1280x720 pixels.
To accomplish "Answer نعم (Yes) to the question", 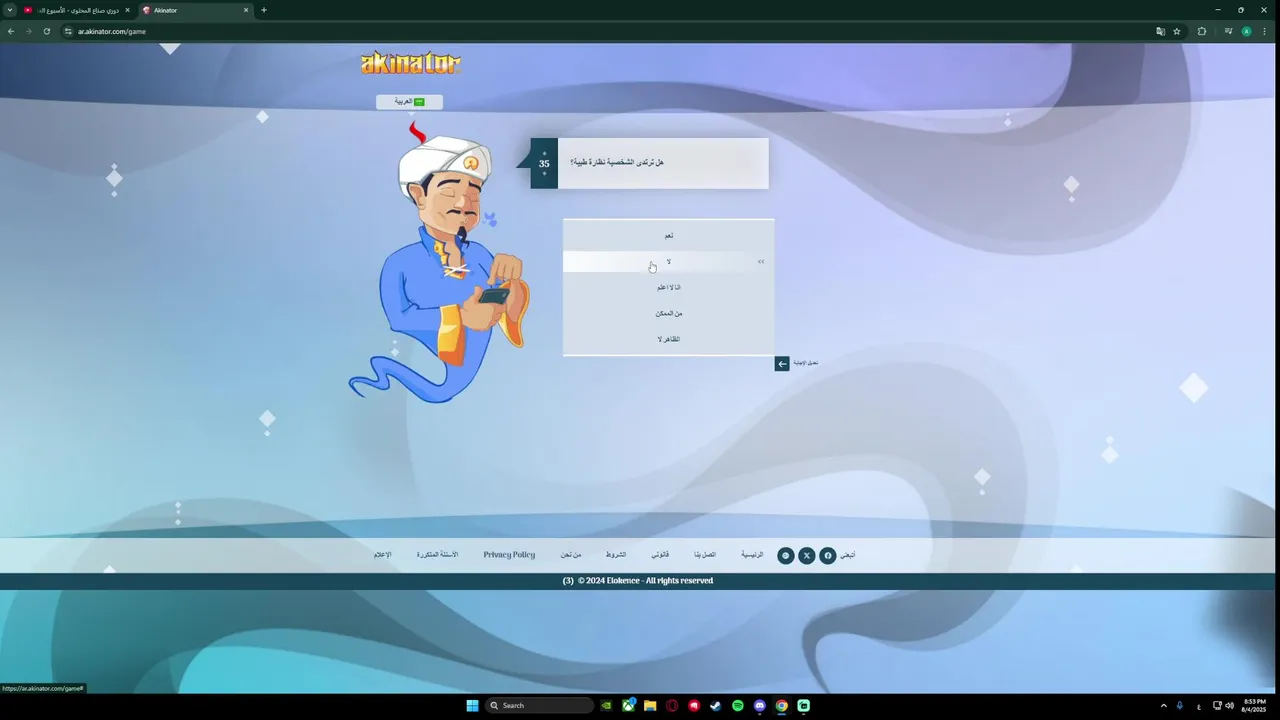I will [669, 235].
